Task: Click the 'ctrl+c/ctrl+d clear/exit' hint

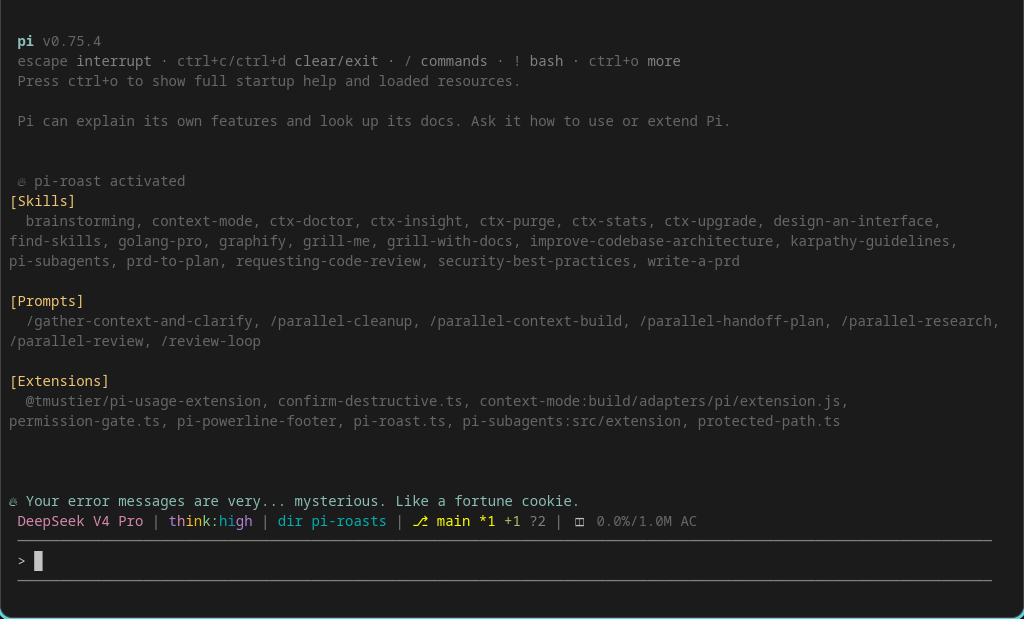Action: coord(278,61)
